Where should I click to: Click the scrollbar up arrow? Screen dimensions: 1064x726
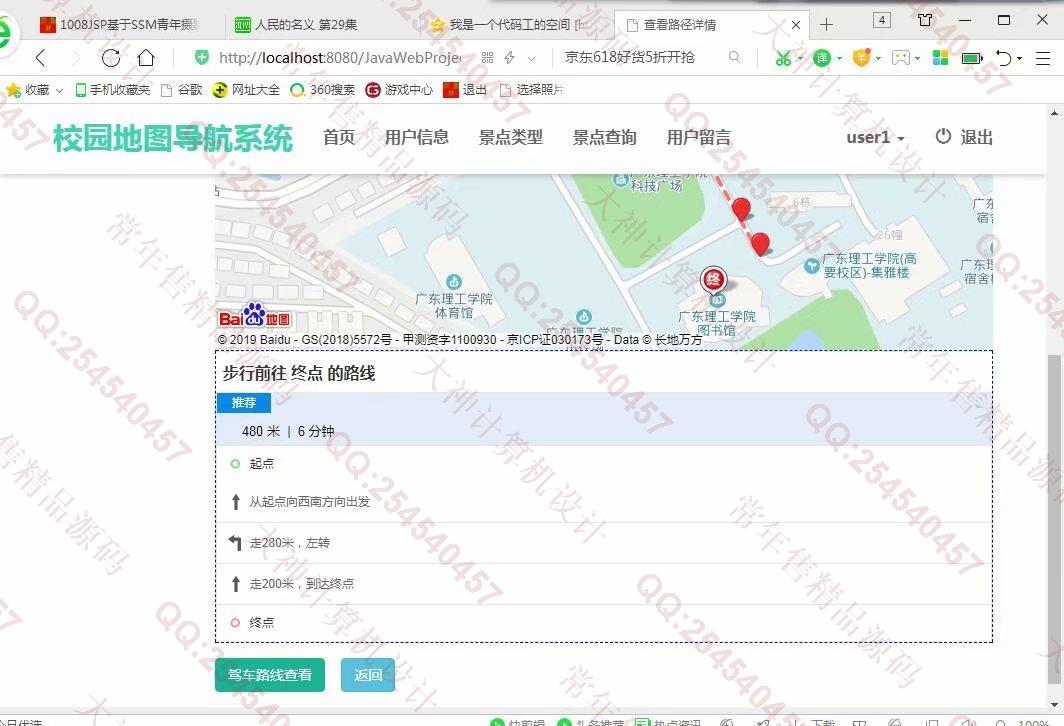(x=1054, y=113)
